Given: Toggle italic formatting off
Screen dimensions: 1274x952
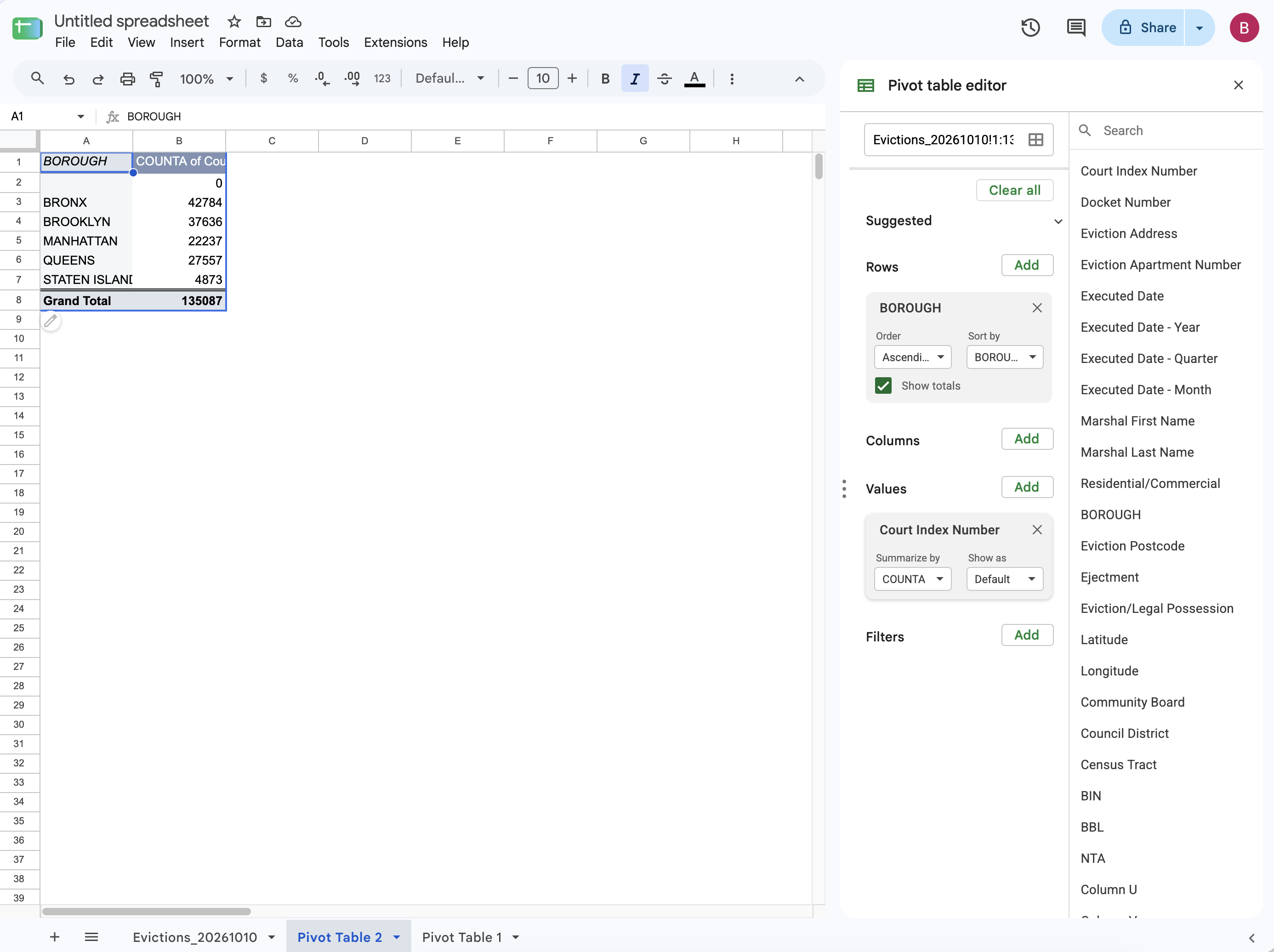Looking at the screenshot, I should pyautogui.click(x=635, y=78).
